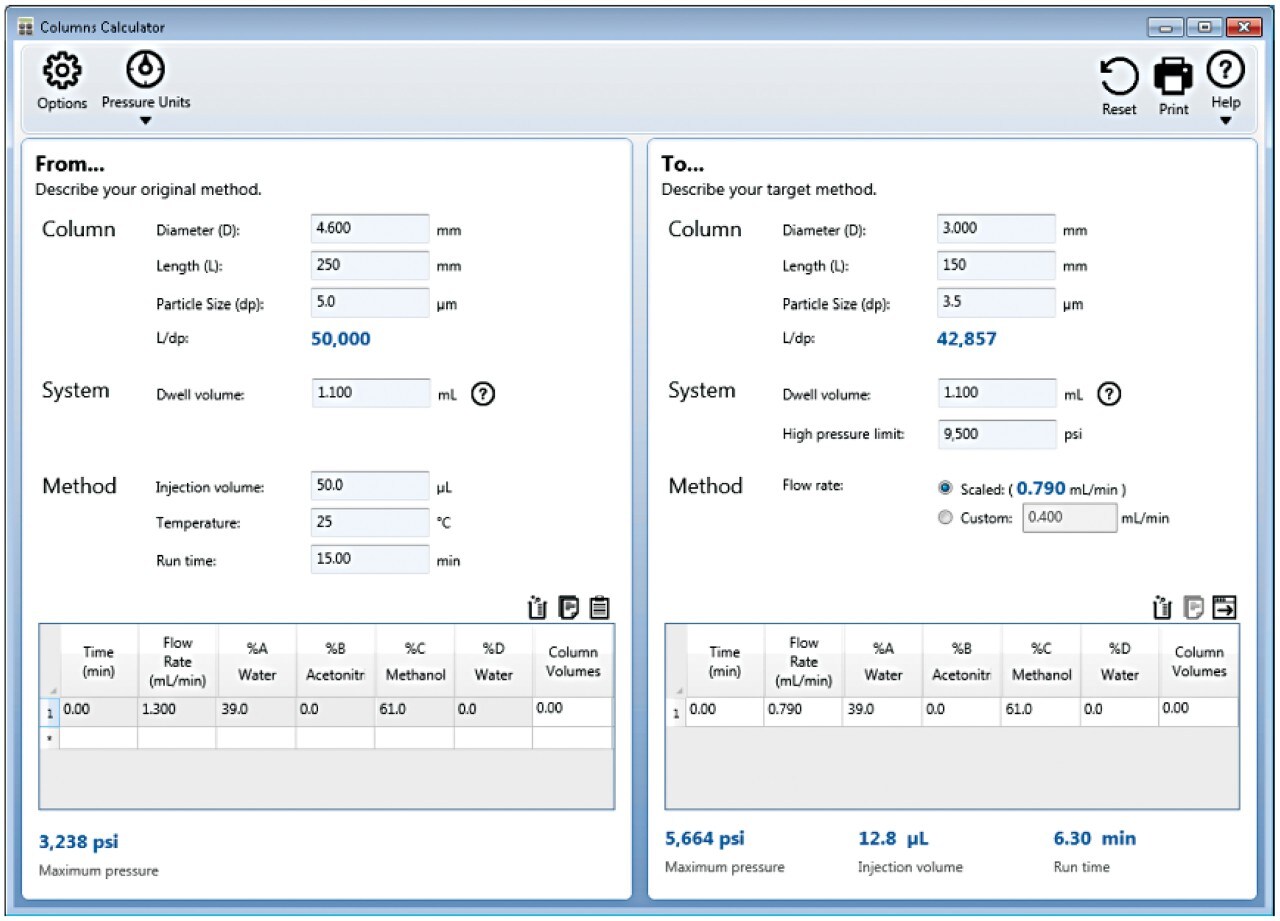Click the Help question mark icon

tap(1225, 70)
